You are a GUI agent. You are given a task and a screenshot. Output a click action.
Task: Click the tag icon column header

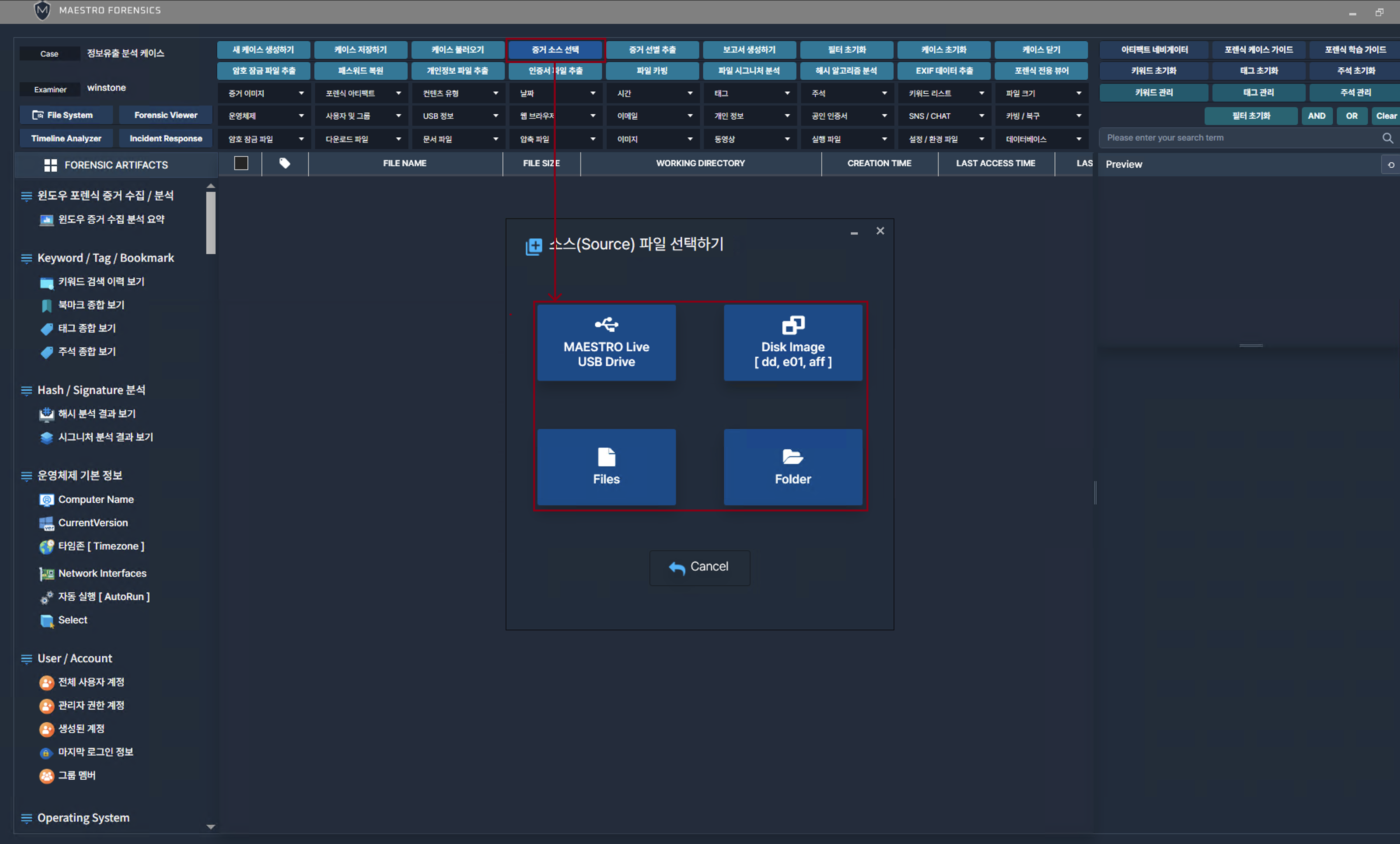click(285, 164)
